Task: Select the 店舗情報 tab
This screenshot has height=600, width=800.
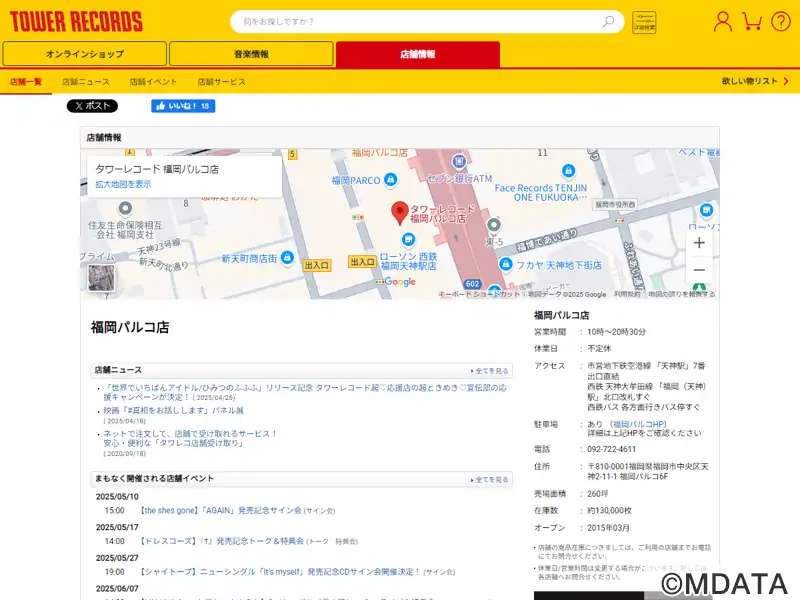Action: click(418, 54)
